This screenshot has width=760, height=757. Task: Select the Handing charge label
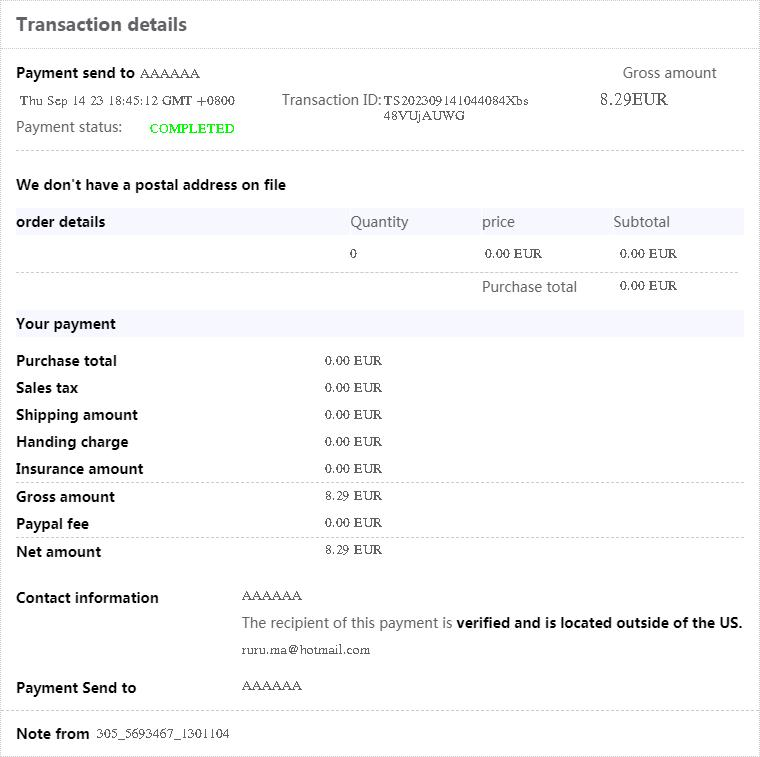tap(72, 442)
